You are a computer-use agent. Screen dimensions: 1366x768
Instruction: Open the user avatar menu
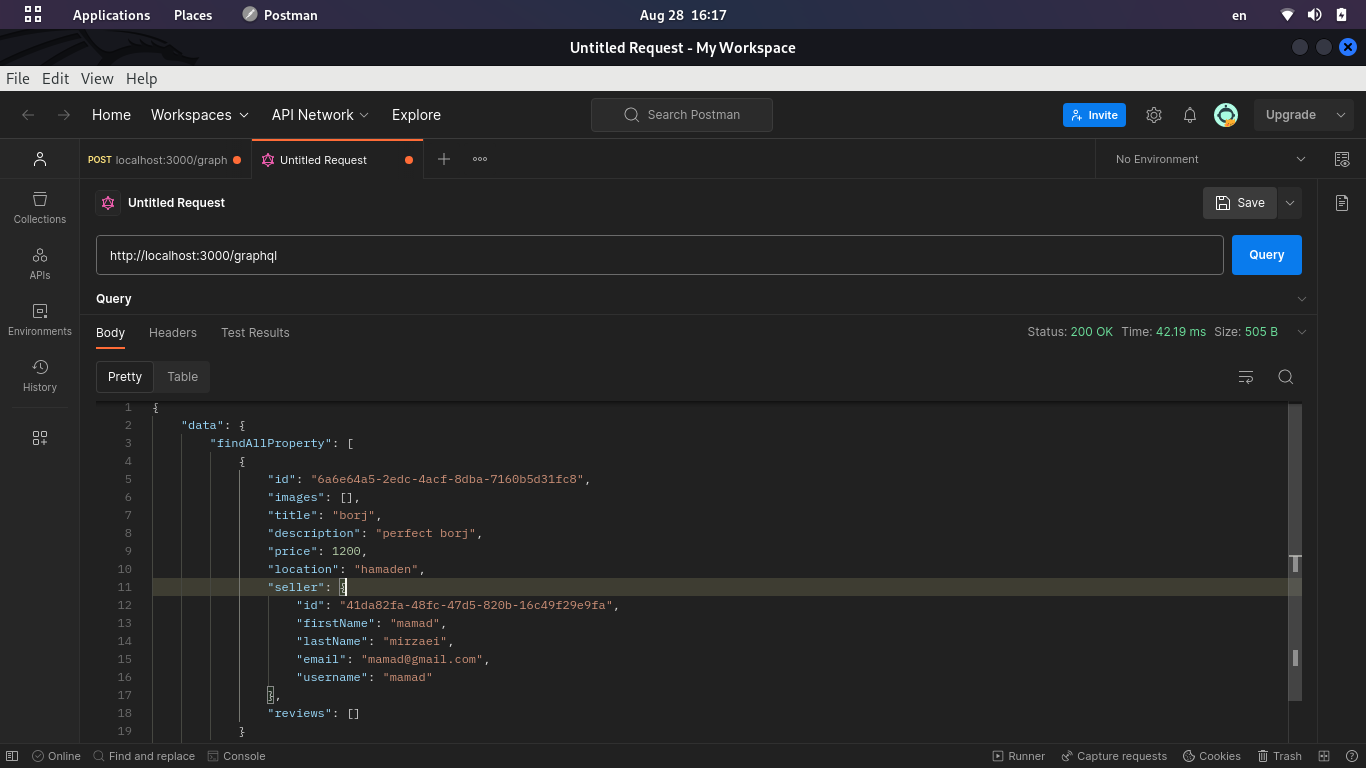tap(1226, 115)
